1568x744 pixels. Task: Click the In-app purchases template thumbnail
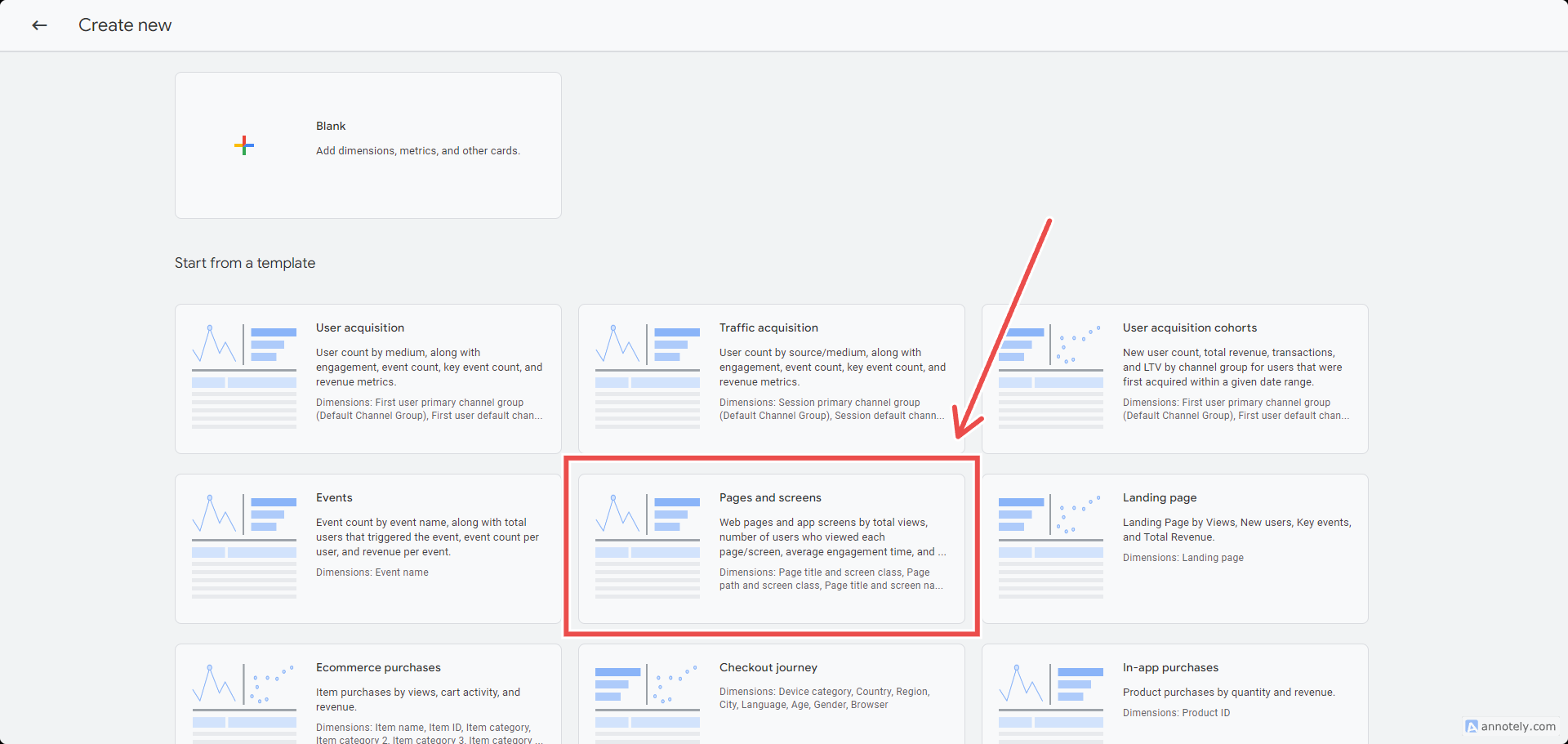click(x=1051, y=703)
